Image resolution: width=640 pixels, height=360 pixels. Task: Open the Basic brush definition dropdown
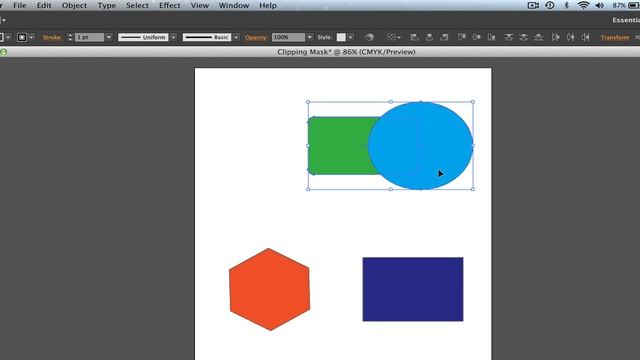click(x=236, y=37)
